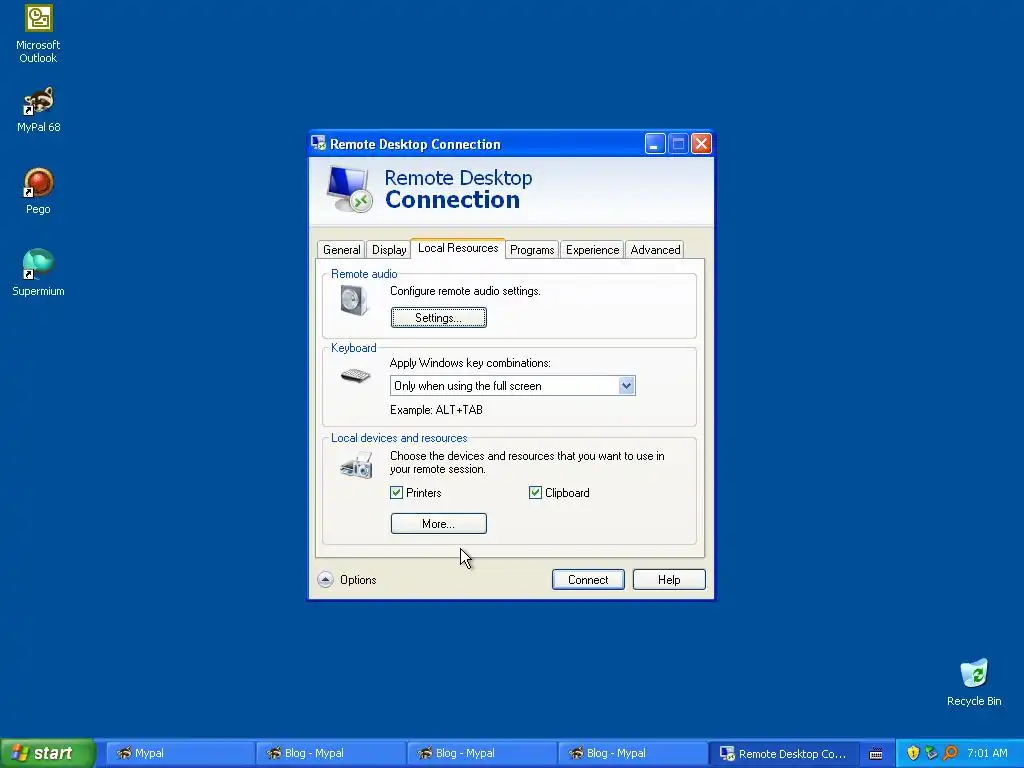
Task: Switch to the Programs tab
Action: click(532, 249)
